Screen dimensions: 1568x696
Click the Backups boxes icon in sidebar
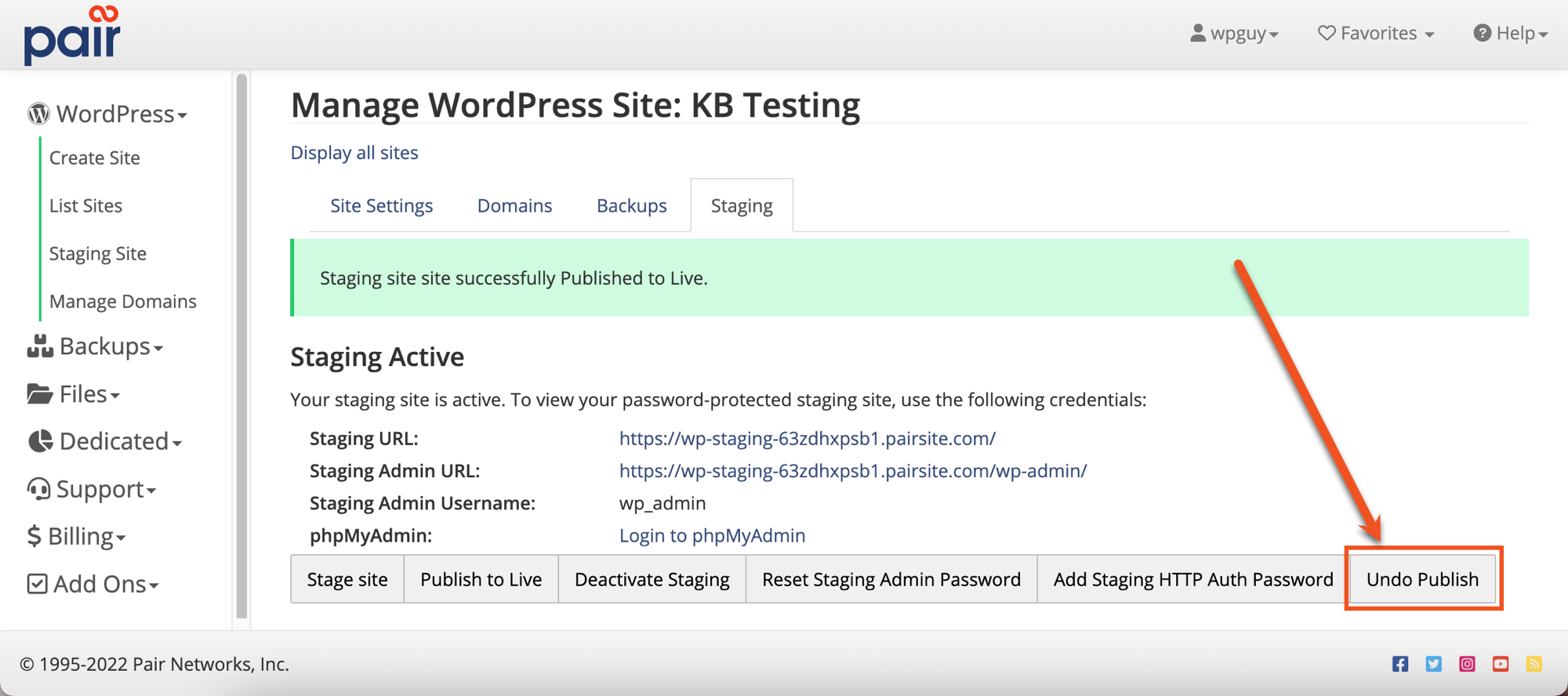40,346
